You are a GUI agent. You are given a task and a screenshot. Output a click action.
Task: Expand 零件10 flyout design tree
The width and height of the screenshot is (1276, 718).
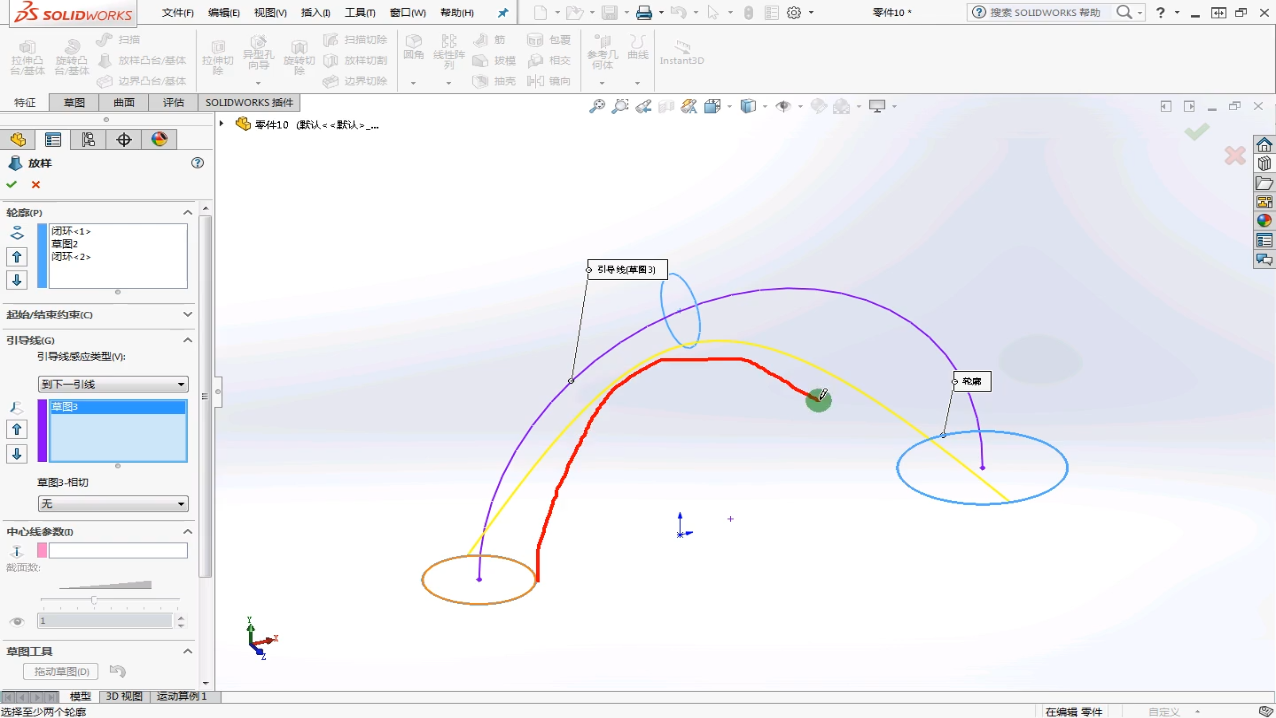pyautogui.click(x=222, y=124)
